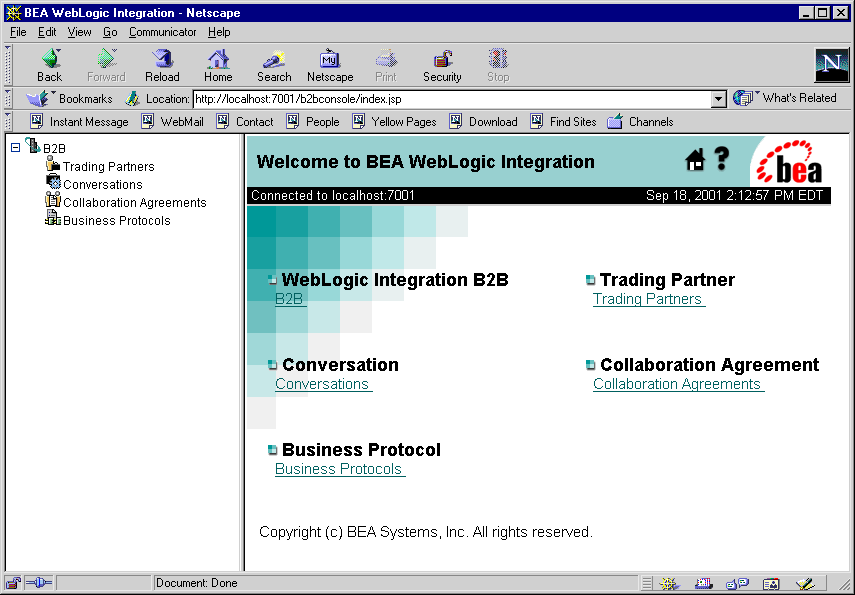Open the Business Protocols link in main page

point(339,469)
